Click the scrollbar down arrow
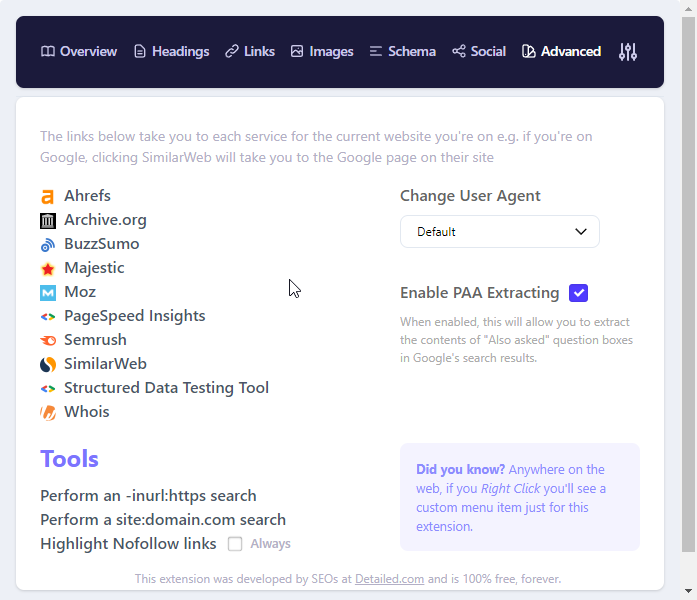The image size is (697, 600). tap(688, 591)
